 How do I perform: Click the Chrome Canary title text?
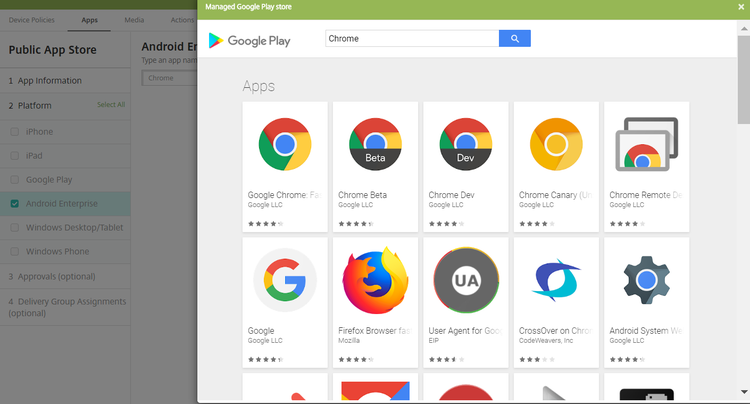(x=556, y=195)
